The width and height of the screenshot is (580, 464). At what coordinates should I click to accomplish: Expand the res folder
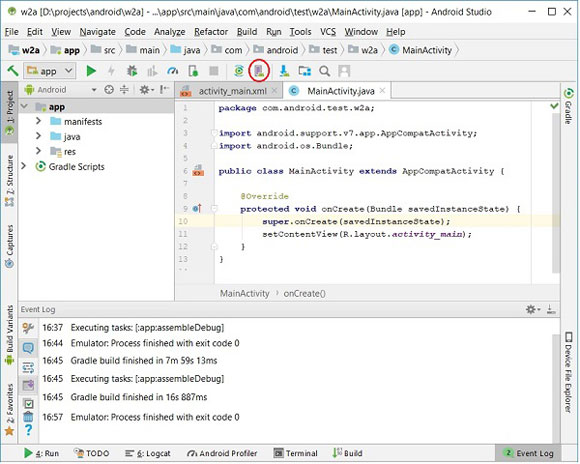point(38,151)
